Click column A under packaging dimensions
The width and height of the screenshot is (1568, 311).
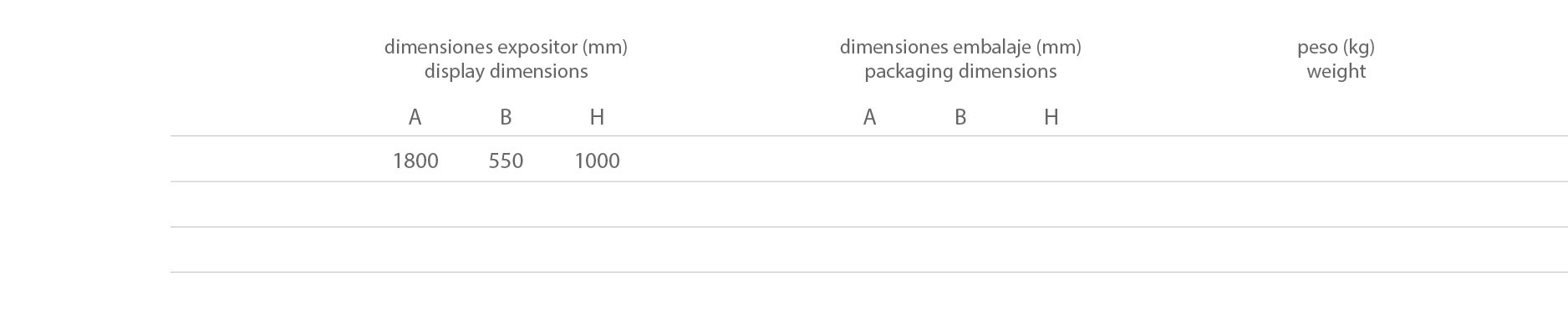[x=869, y=117]
